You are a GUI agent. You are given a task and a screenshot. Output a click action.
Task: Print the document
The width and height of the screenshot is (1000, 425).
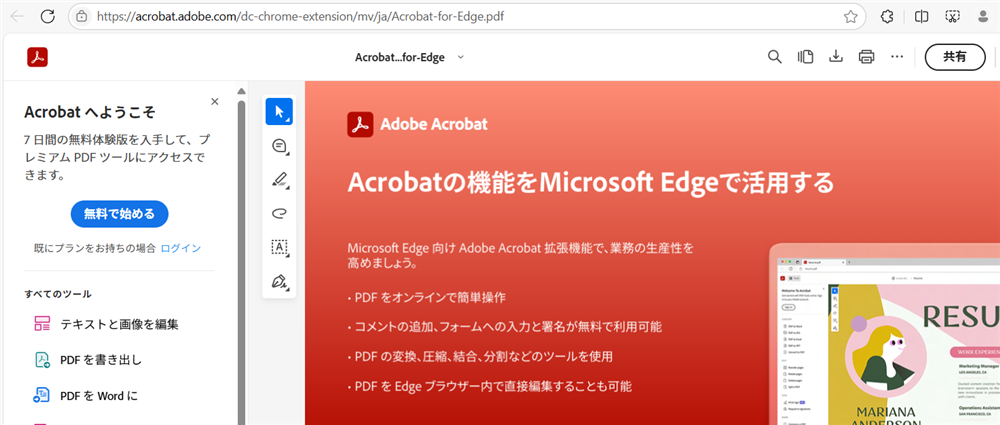coord(867,57)
